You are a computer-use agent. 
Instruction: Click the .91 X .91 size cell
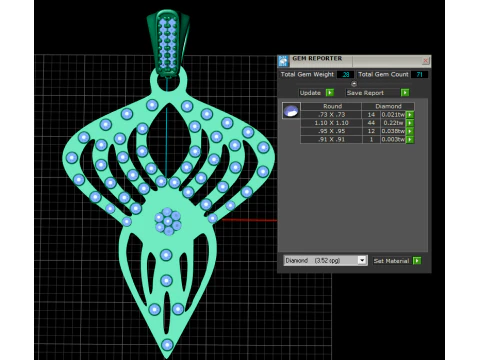[331, 140]
